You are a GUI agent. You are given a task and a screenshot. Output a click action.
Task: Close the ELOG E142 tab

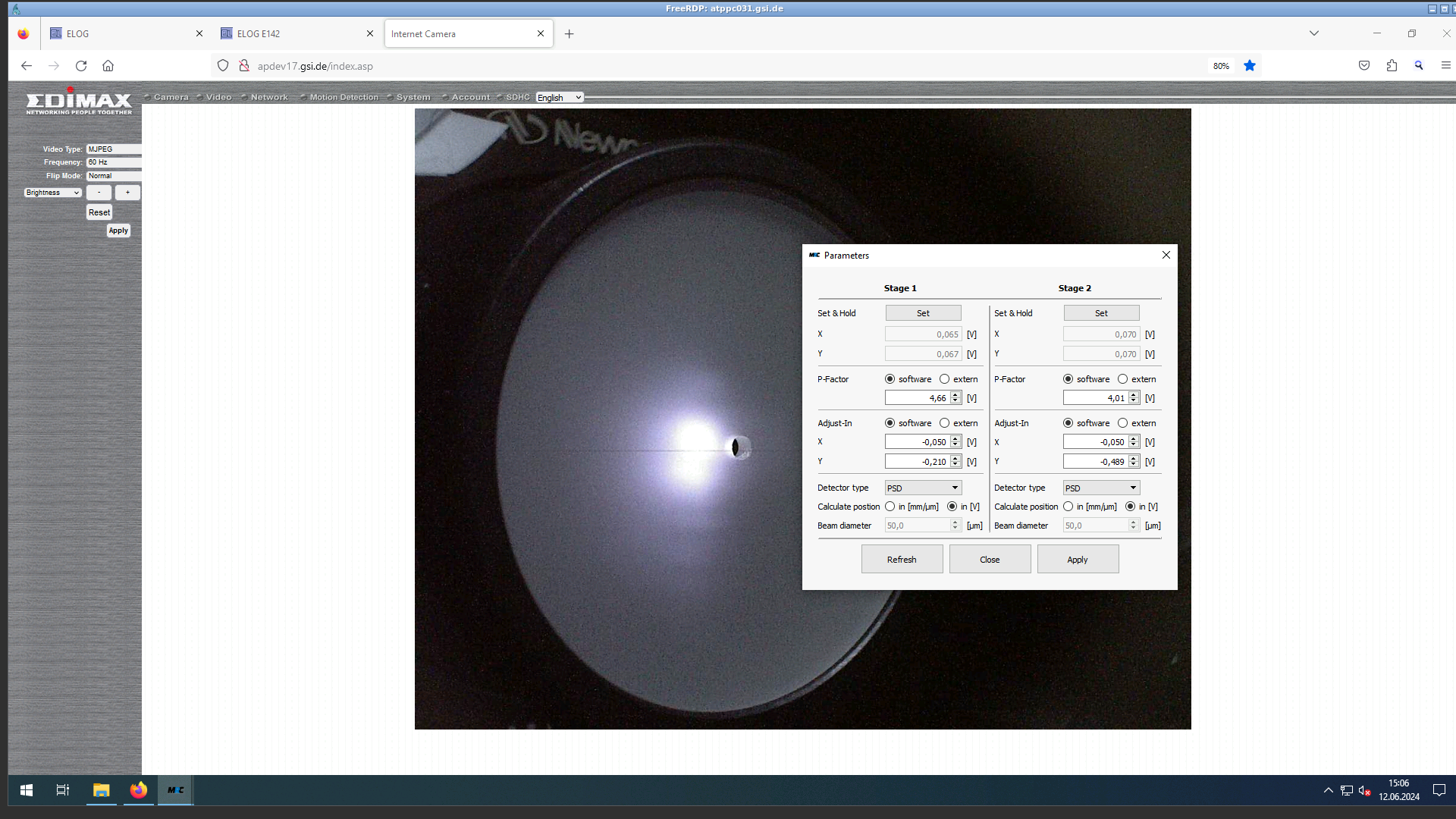point(370,34)
